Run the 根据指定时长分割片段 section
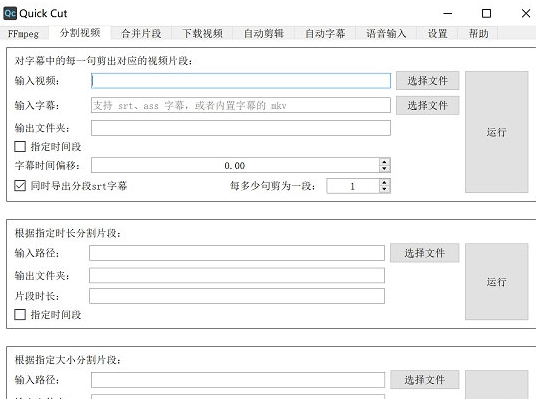The image size is (536, 399). pyautogui.click(x=496, y=282)
